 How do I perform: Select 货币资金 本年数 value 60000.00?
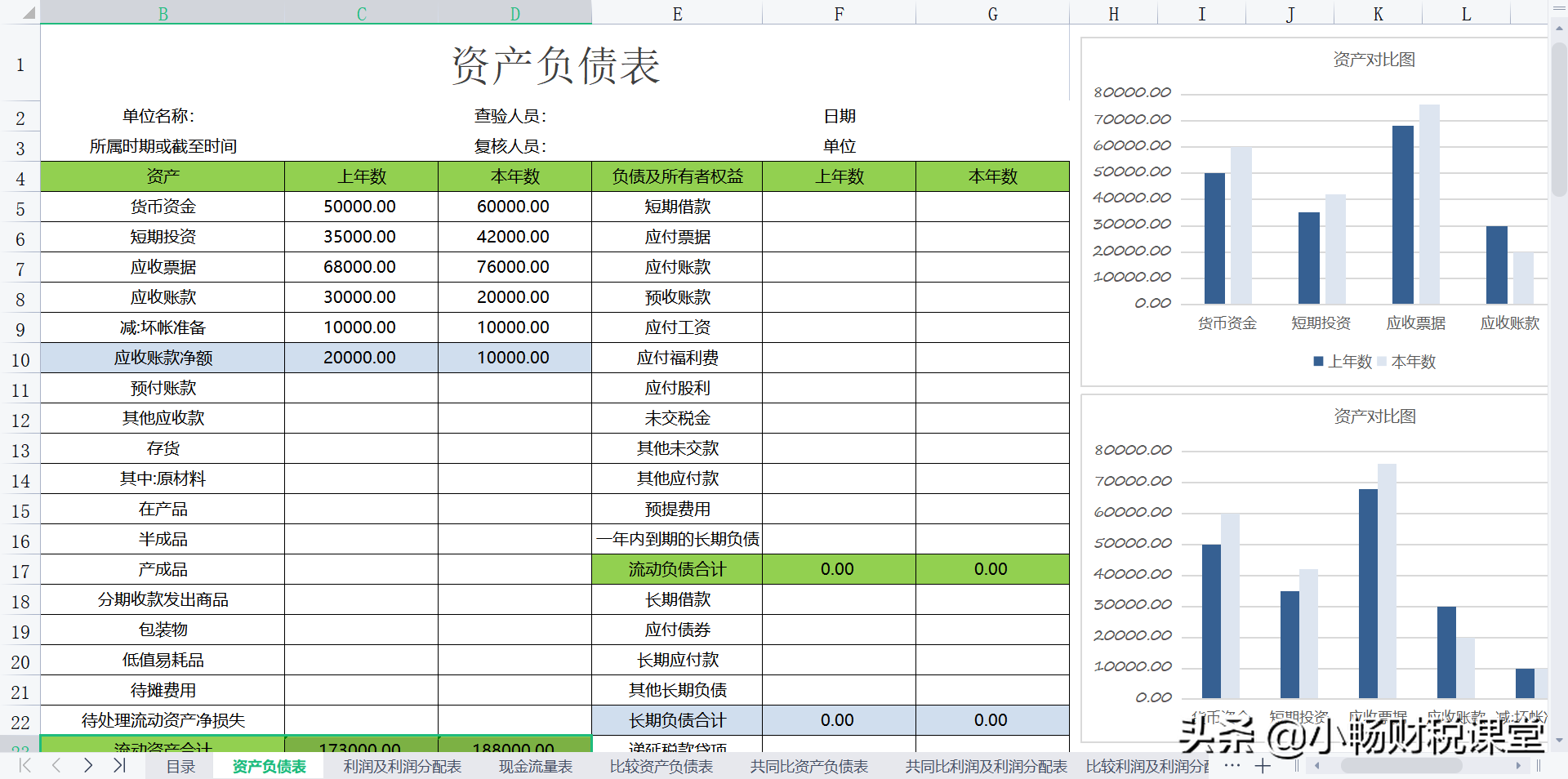click(514, 207)
